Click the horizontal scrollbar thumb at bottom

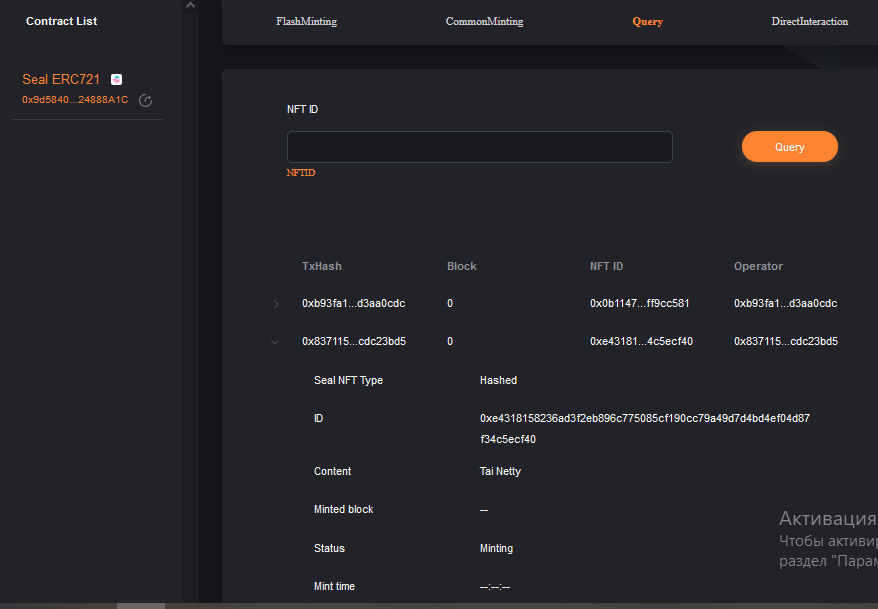141,606
